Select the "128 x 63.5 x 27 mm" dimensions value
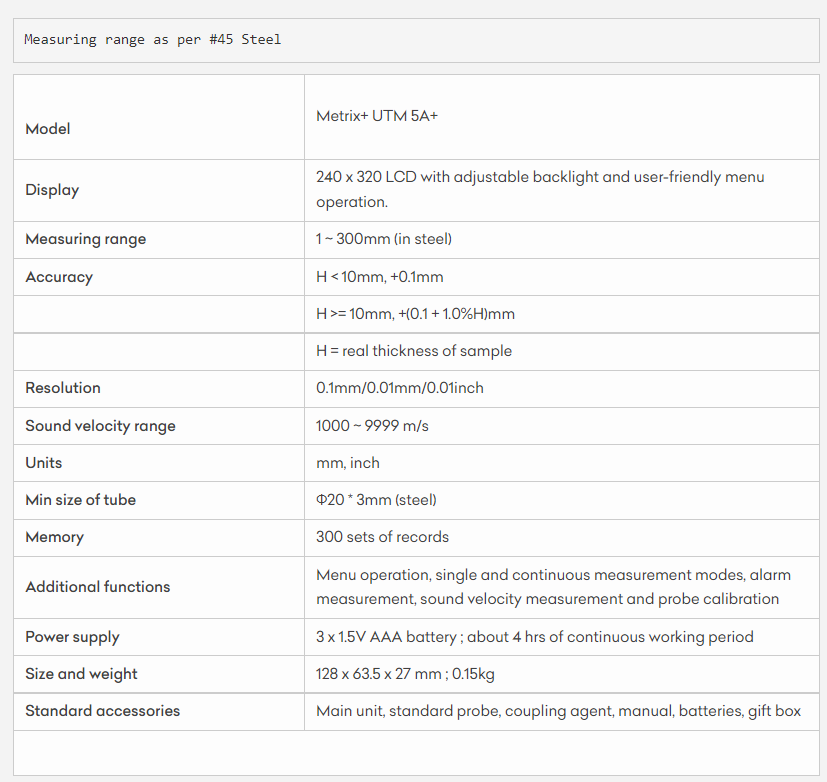 [x=379, y=674]
